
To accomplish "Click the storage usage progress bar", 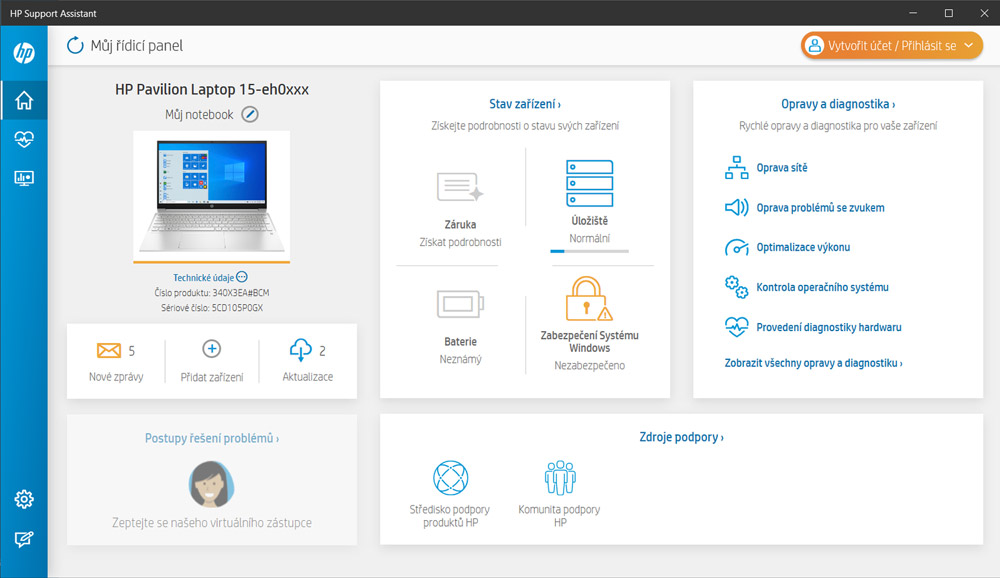I will (589, 251).
